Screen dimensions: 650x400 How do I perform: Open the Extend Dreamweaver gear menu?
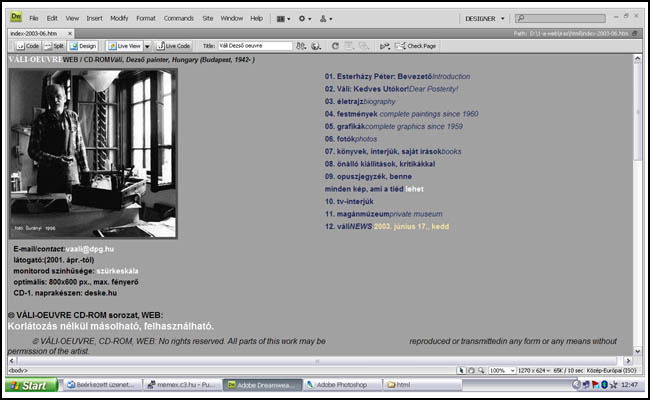[305, 19]
